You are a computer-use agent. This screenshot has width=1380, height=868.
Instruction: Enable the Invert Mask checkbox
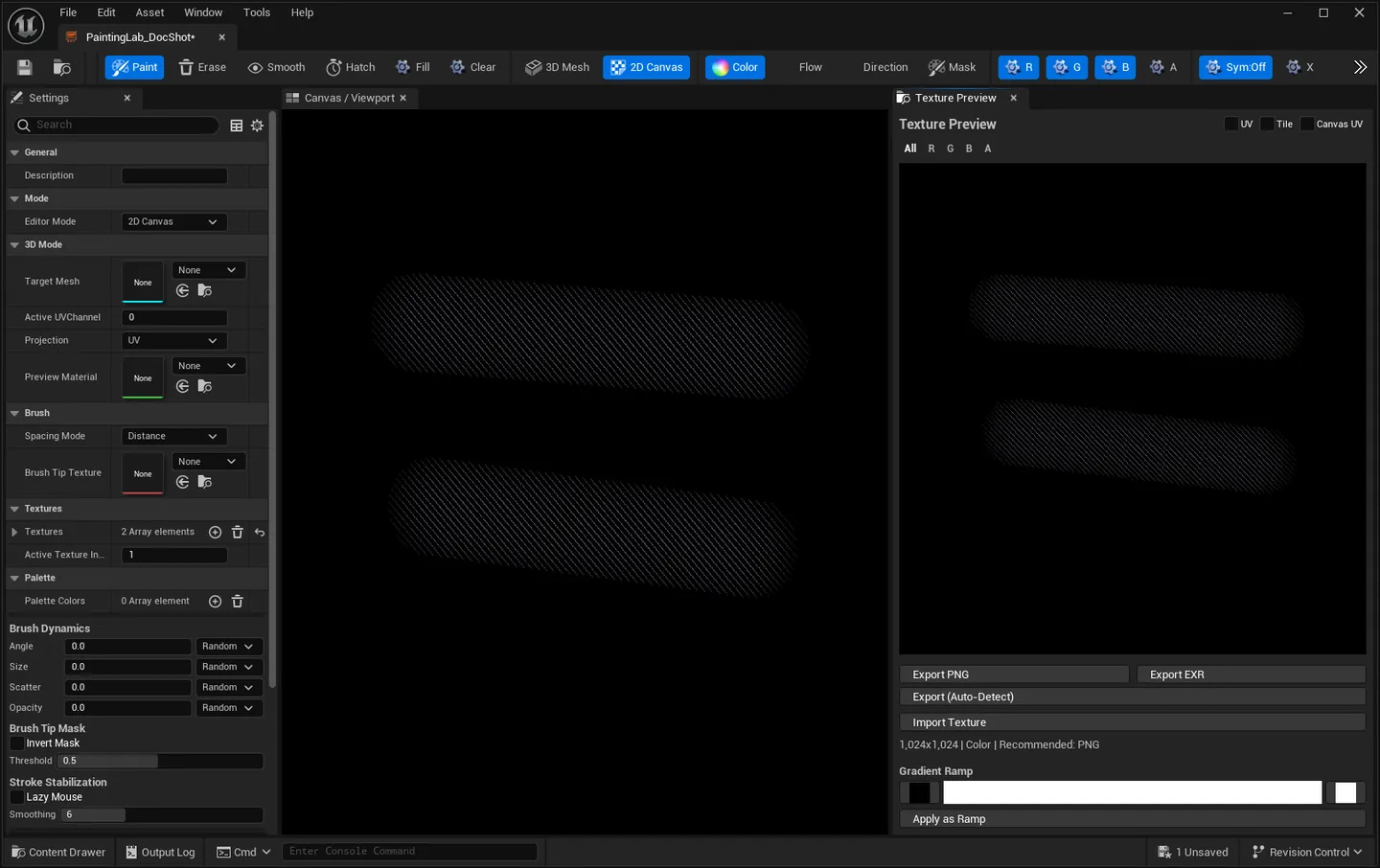click(x=16, y=743)
